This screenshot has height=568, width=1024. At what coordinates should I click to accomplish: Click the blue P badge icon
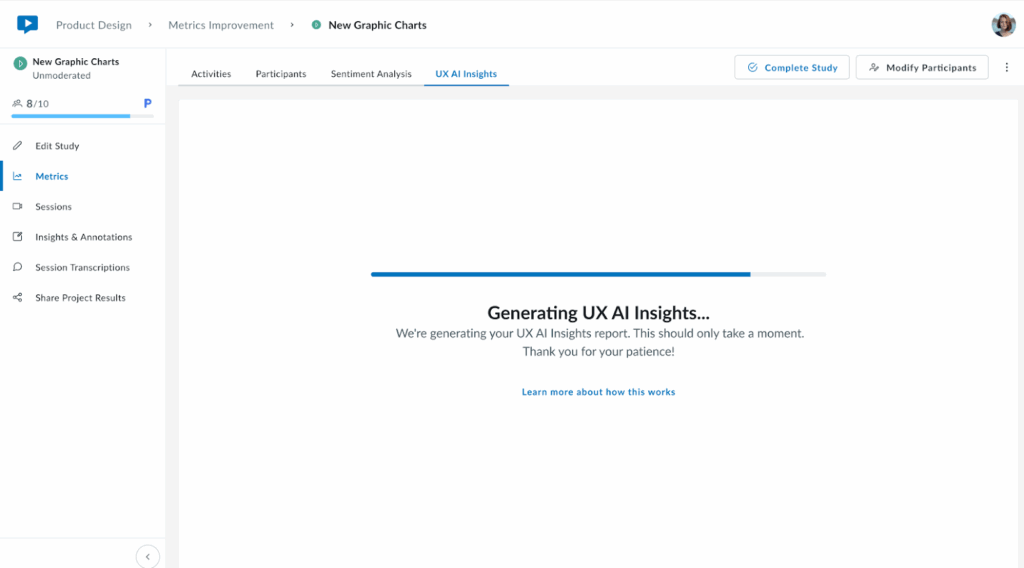[148, 103]
